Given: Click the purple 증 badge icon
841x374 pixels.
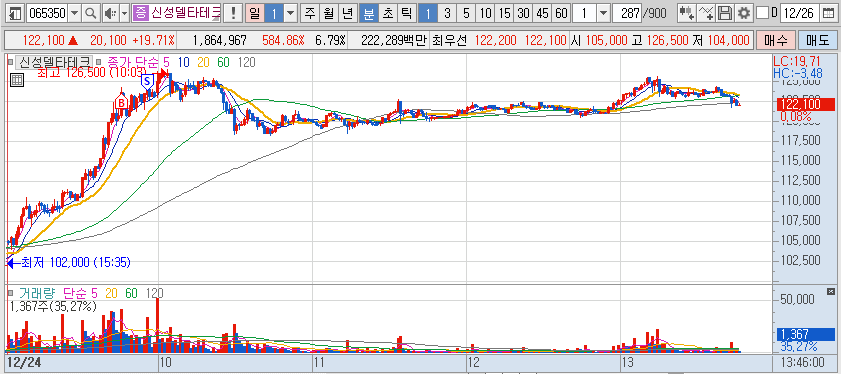Looking at the screenshot, I should [x=141, y=13].
